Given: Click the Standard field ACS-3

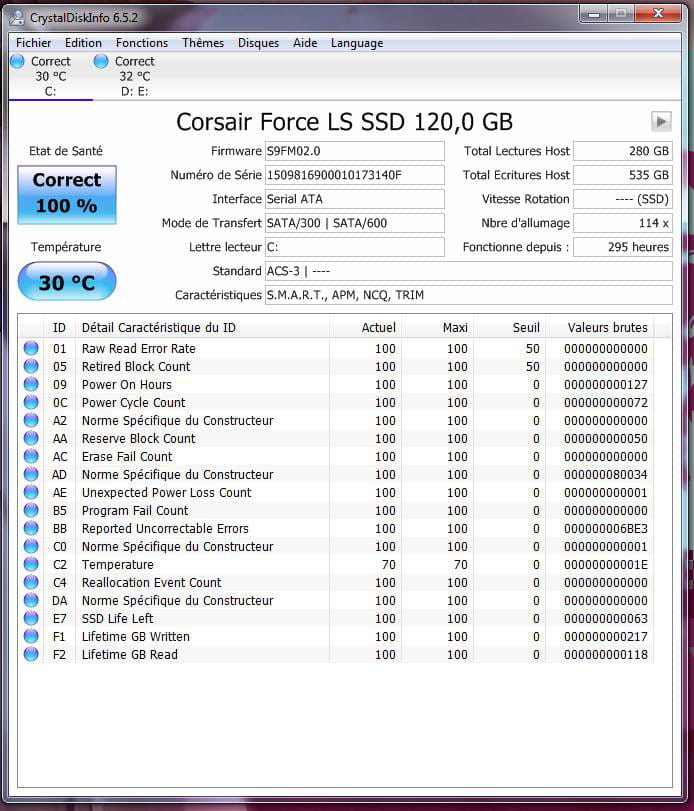Looking at the screenshot, I should point(469,271).
